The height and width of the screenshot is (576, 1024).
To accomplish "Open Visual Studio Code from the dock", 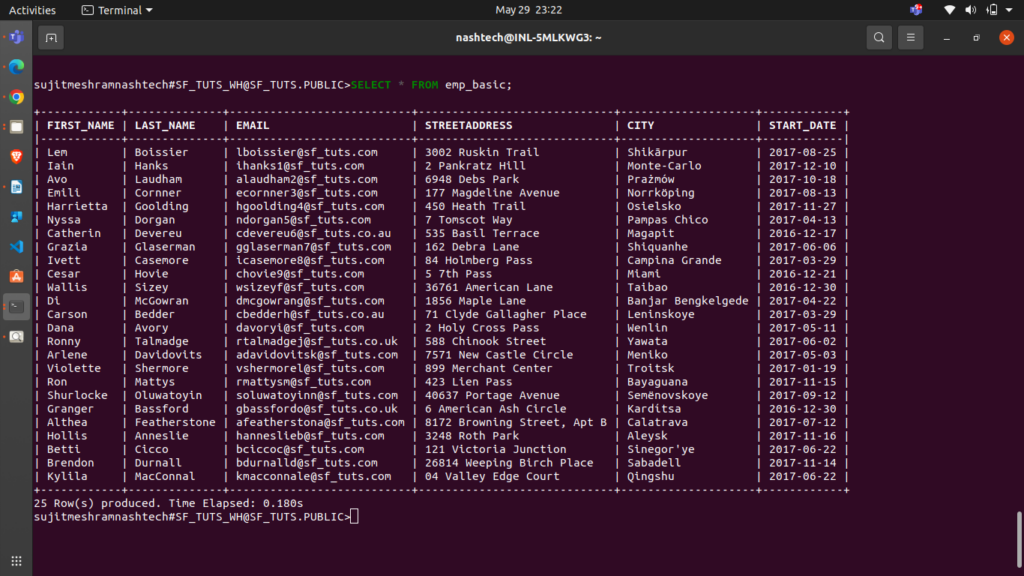I will 16,246.
